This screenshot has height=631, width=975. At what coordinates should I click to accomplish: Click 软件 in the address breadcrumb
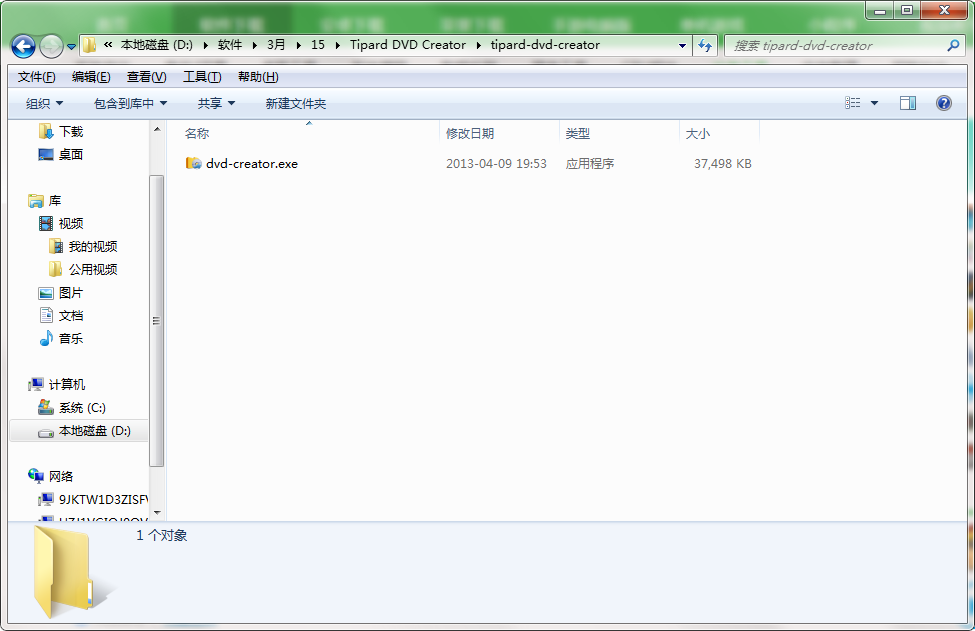[230, 45]
